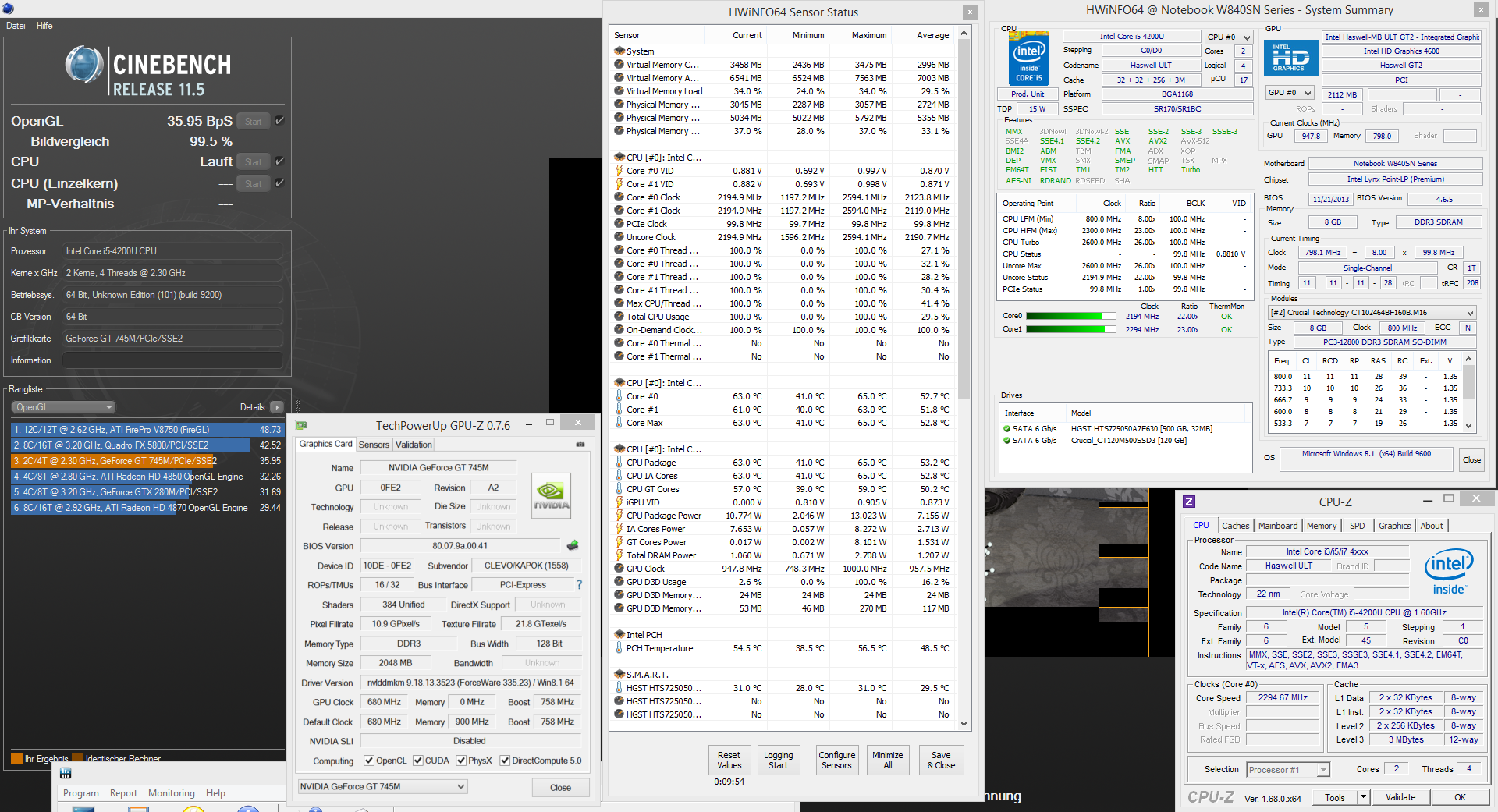
Task: Open the Processor #1 Selection dropdown in CPU-Z
Action: (1288, 770)
